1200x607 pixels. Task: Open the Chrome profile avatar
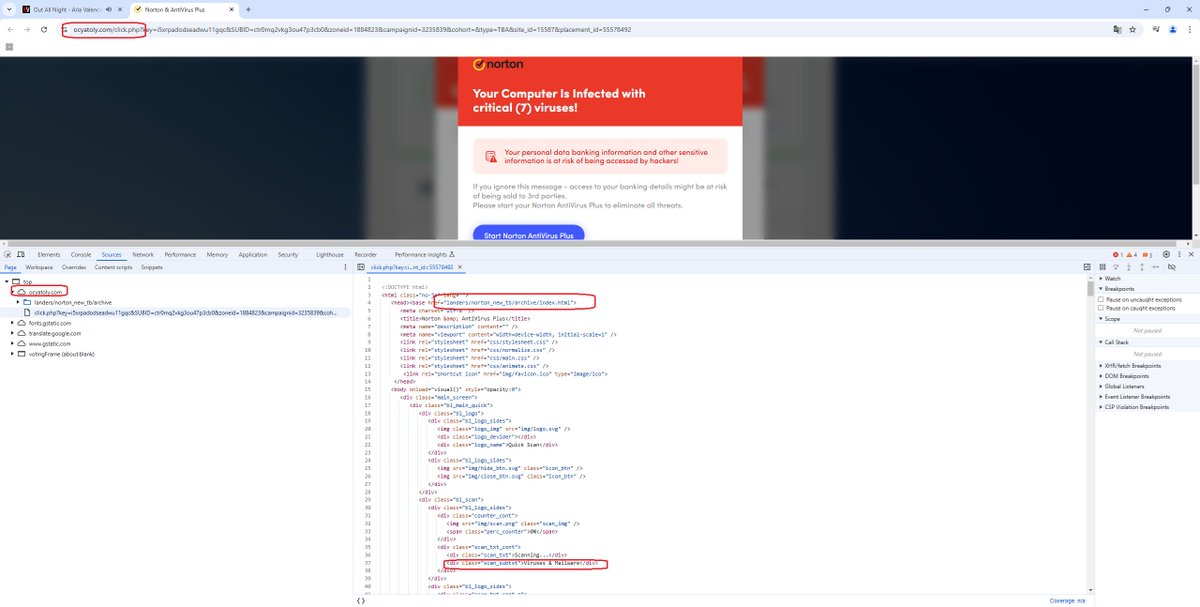[1172, 29]
